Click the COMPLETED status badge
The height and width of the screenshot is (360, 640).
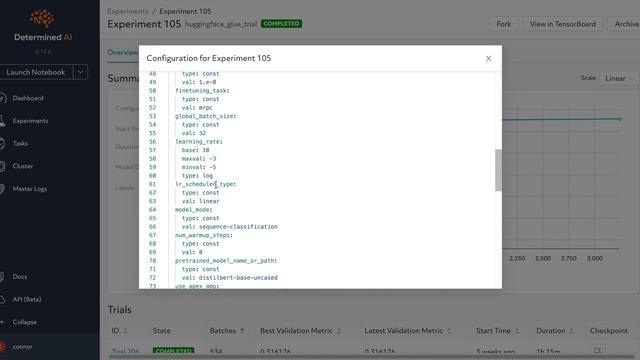point(281,24)
